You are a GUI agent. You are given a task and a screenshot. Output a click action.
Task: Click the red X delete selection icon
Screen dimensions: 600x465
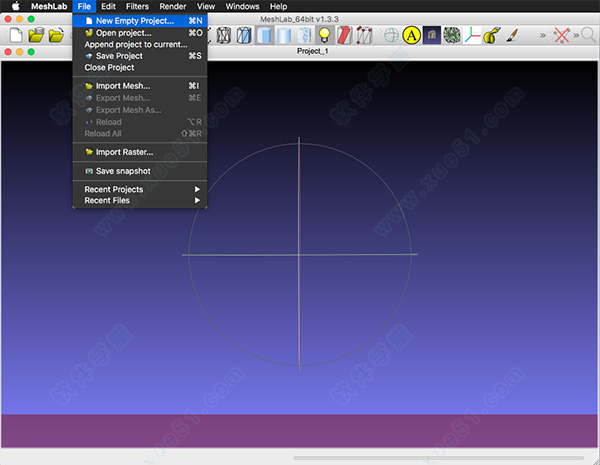(561, 35)
